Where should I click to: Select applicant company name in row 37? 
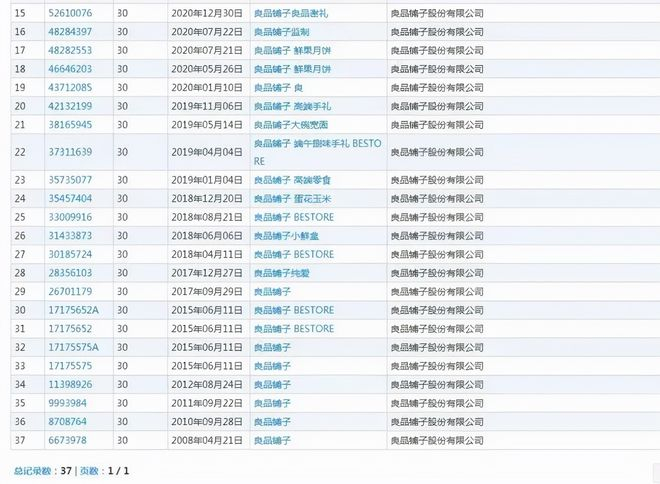(x=437, y=440)
